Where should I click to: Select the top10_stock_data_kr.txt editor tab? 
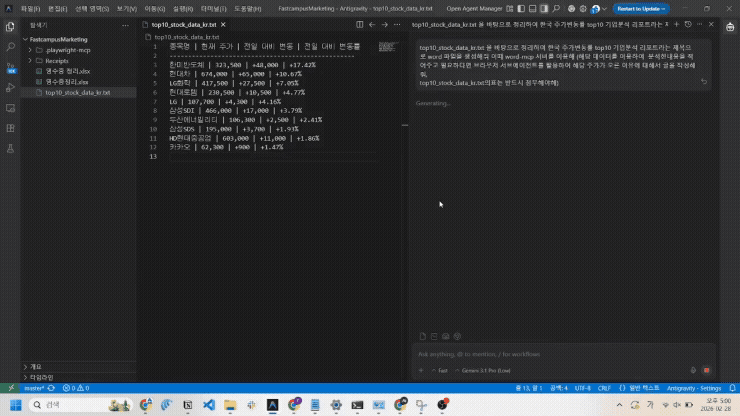pyautogui.click(x=184, y=25)
